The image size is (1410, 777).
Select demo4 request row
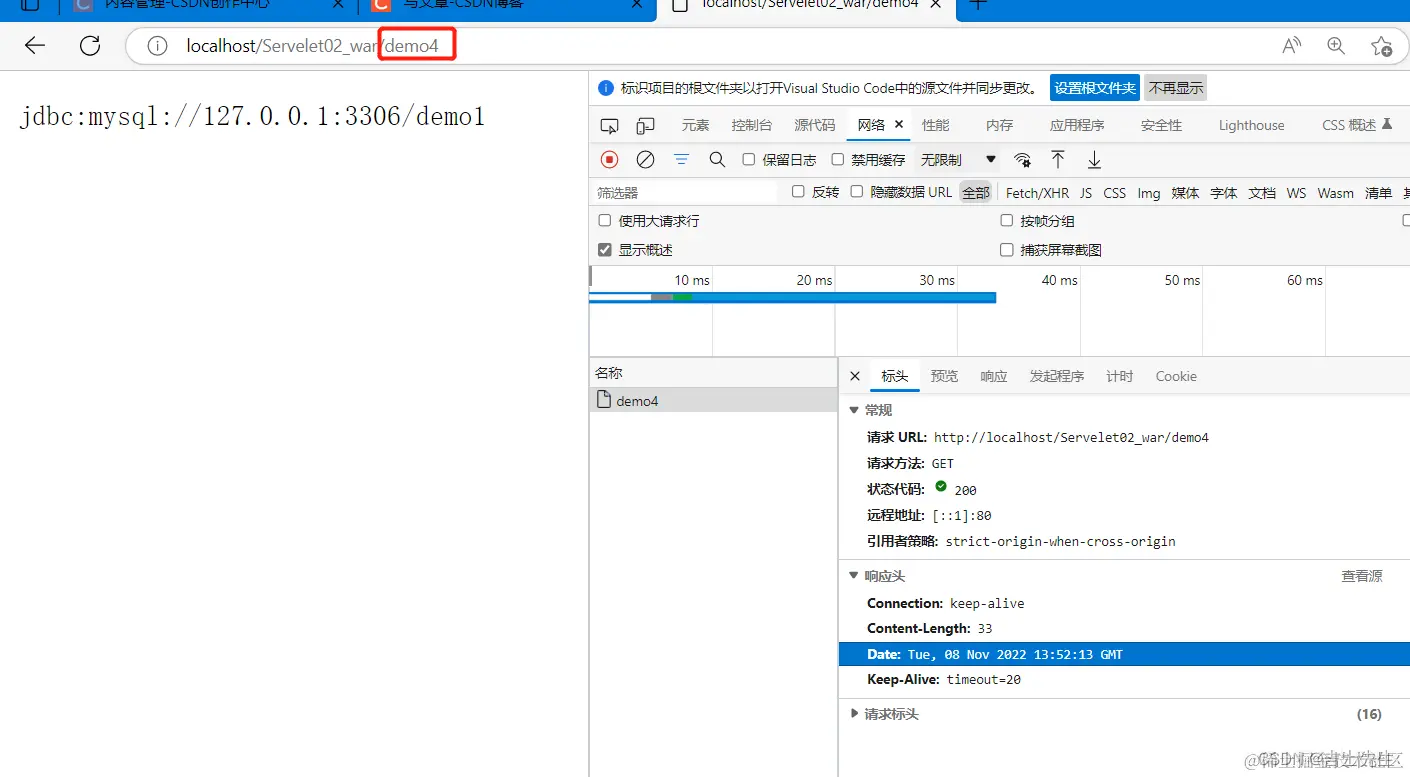[x=713, y=400]
